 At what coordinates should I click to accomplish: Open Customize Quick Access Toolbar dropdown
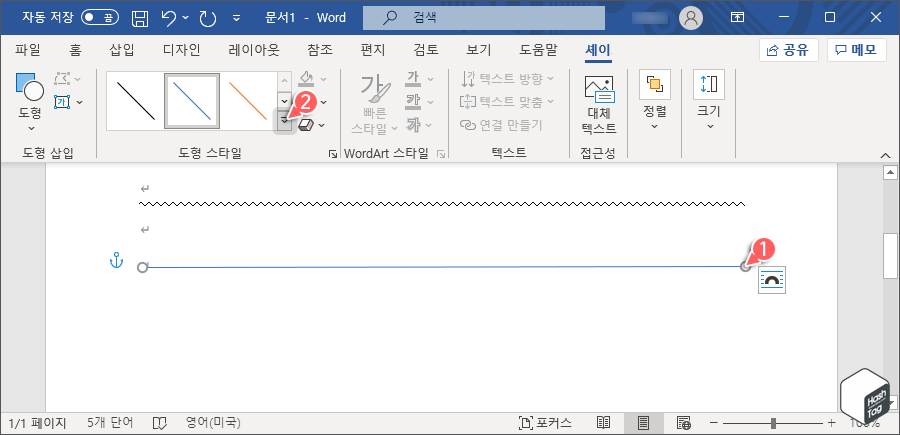tap(236, 18)
